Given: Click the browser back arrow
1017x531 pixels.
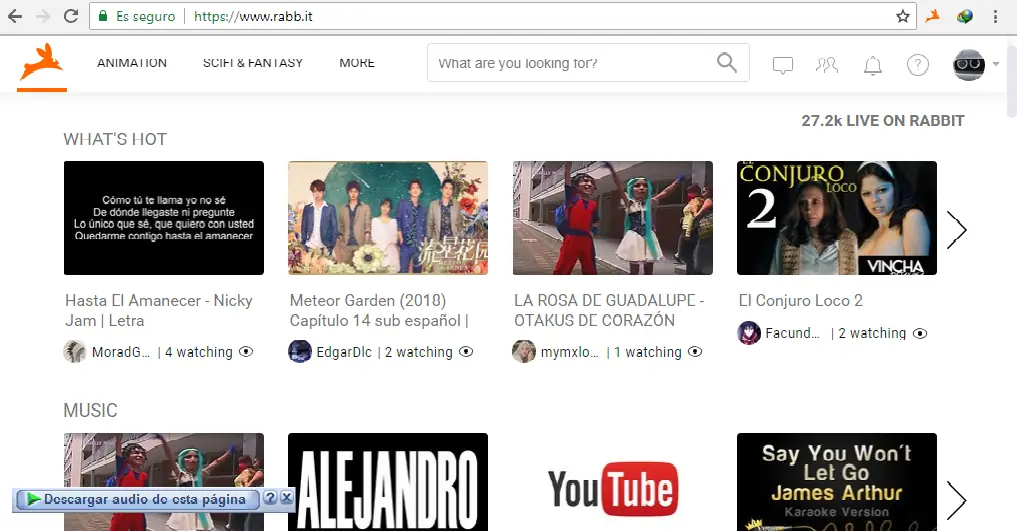Looking at the screenshot, I should 15,16.
